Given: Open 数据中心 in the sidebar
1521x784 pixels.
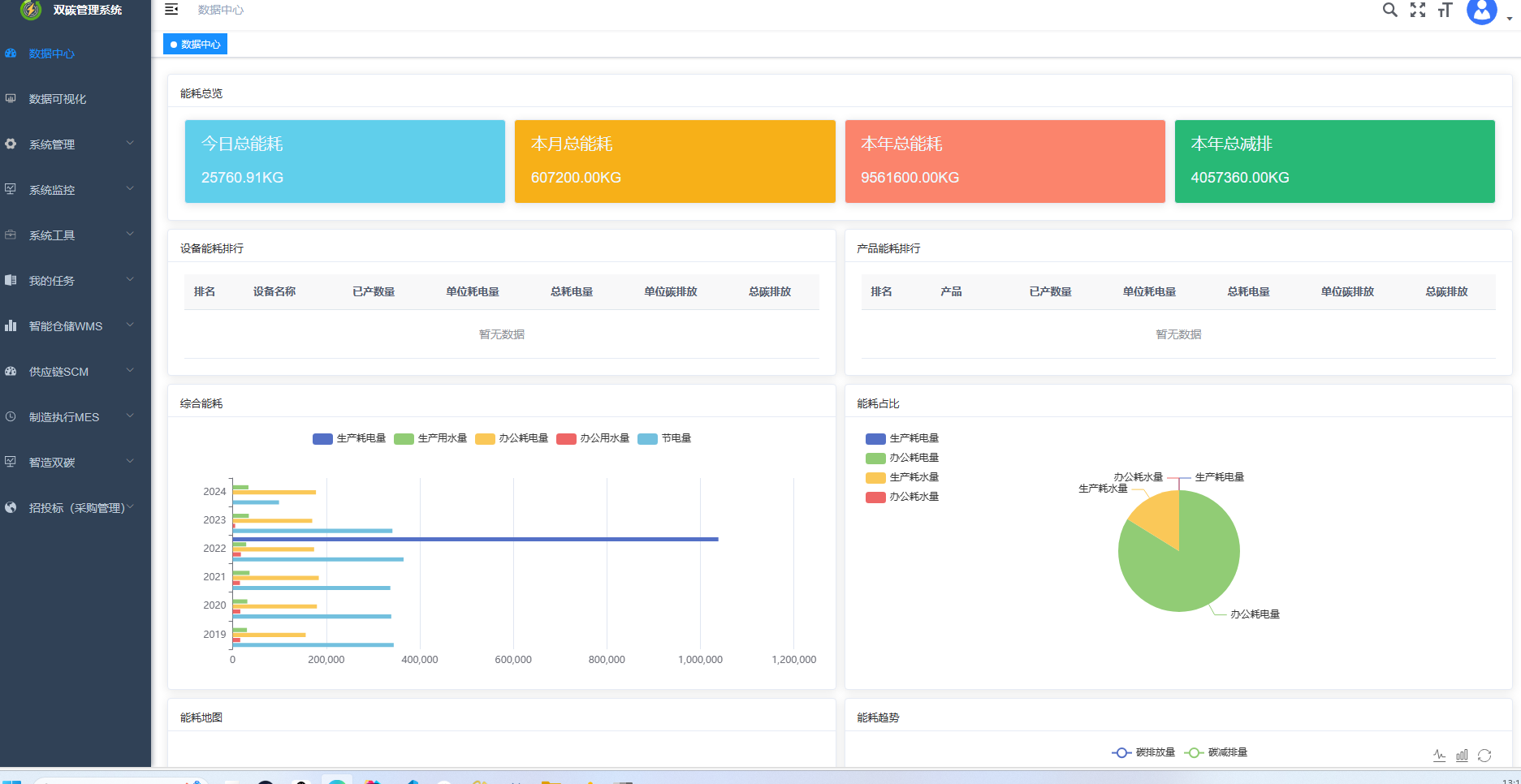Looking at the screenshot, I should coord(52,54).
